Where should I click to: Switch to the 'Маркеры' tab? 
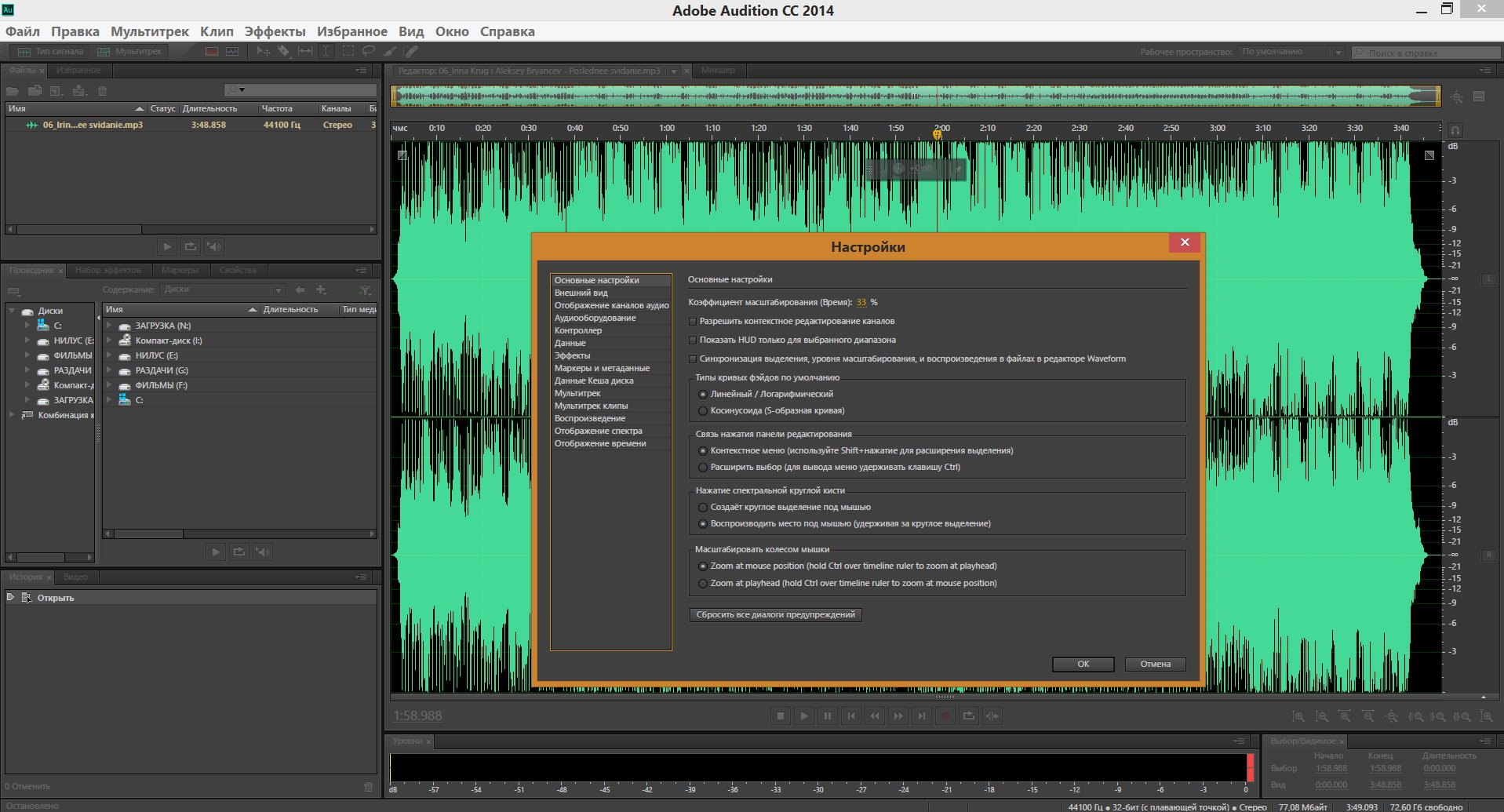pyautogui.click(x=180, y=270)
